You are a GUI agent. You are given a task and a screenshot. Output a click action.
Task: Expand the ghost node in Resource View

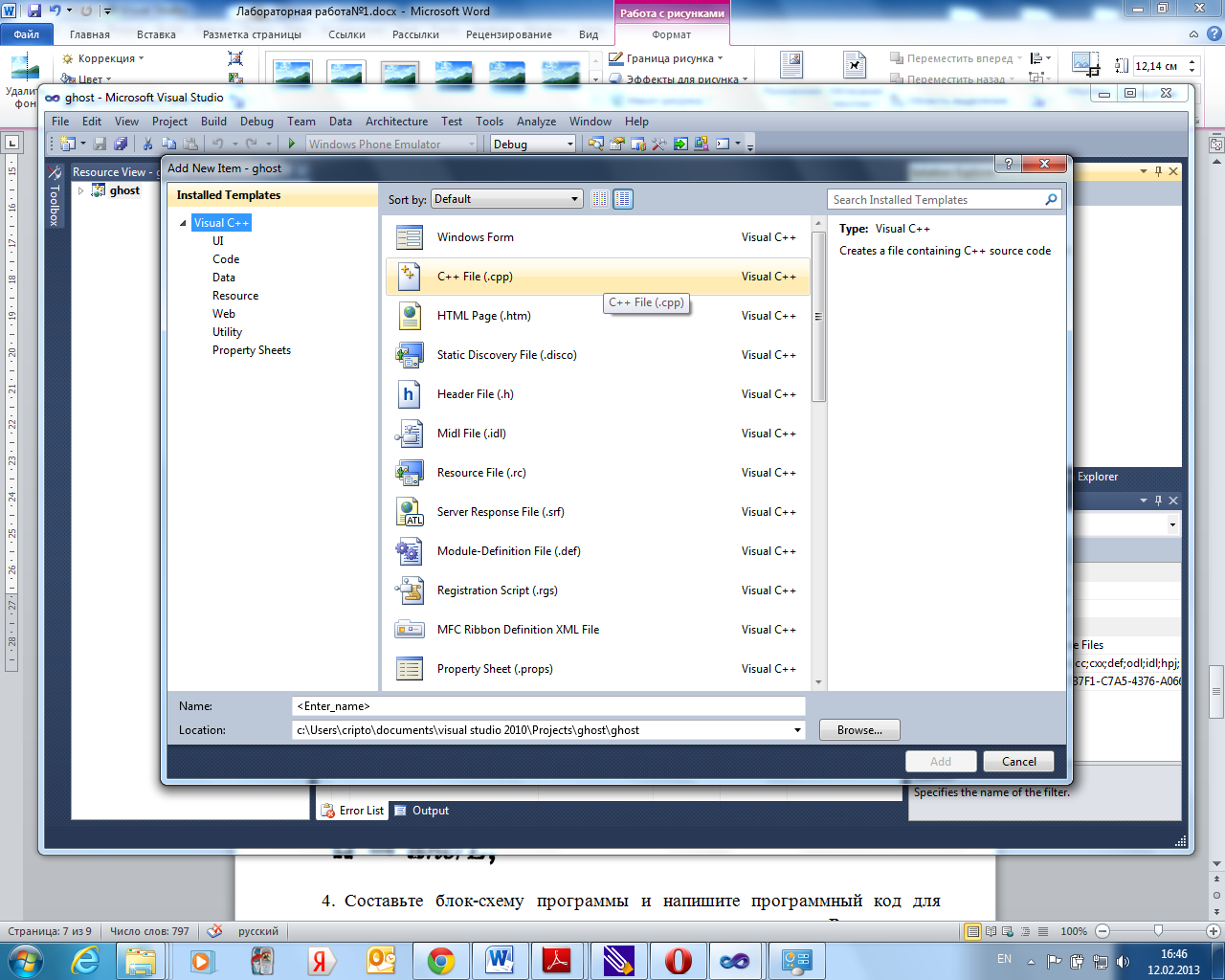click(81, 190)
